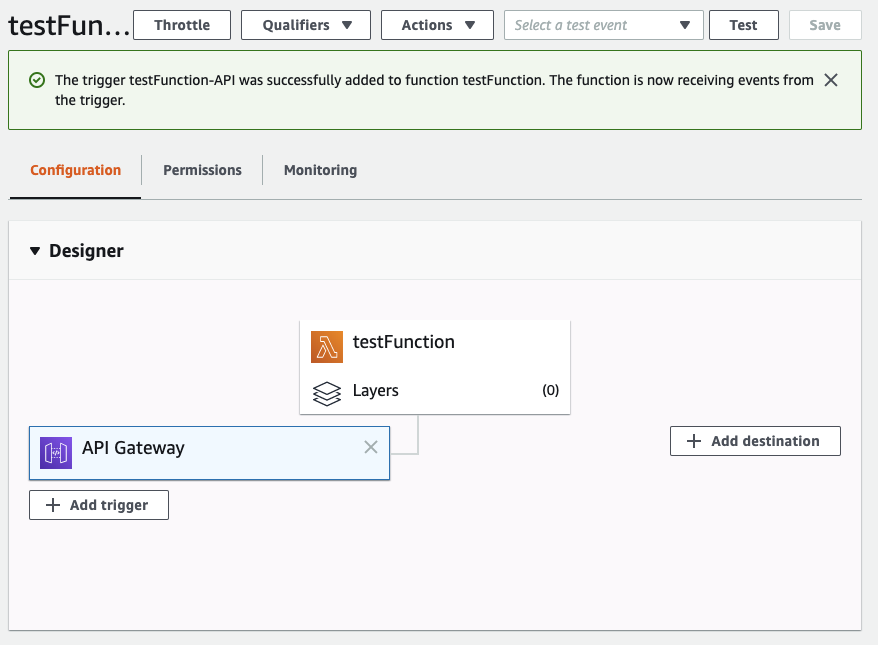Image resolution: width=878 pixels, height=645 pixels.
Task: Click the Layers stack icon
Action: (x=327, y=393)
